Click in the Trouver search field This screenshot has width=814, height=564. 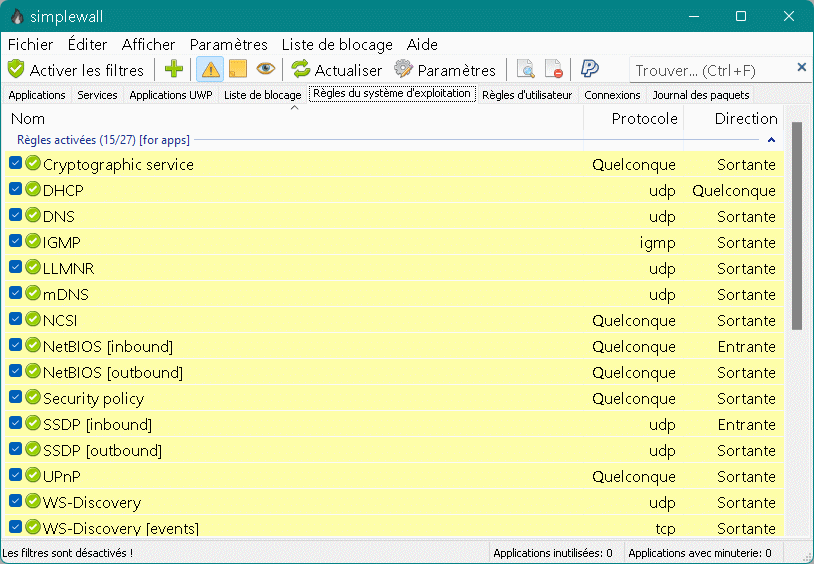coord(711,70)
